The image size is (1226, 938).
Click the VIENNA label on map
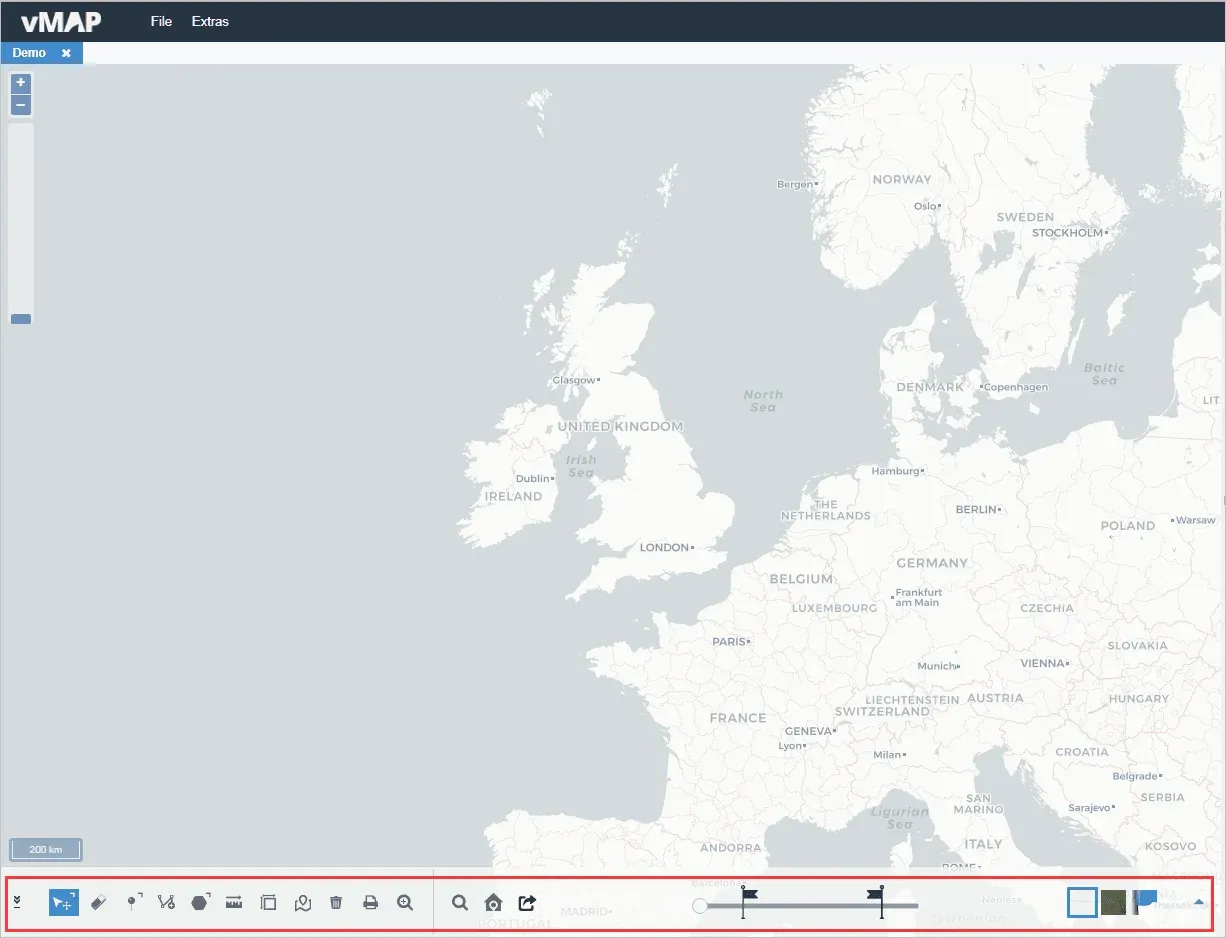tap(1043, 664)
